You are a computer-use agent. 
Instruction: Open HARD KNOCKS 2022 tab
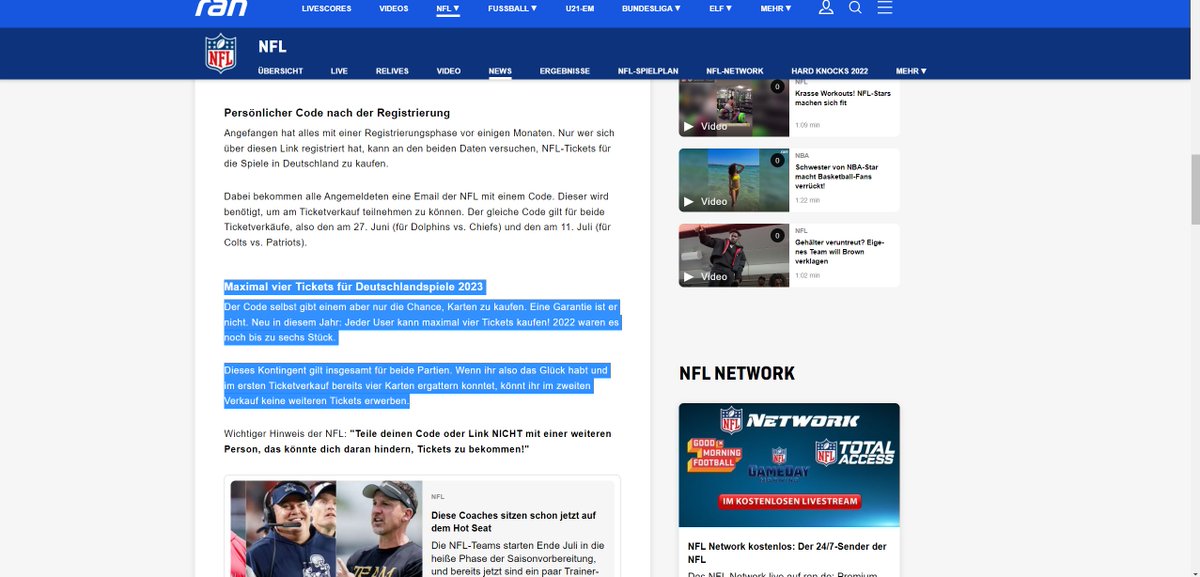tap(830, 71)
